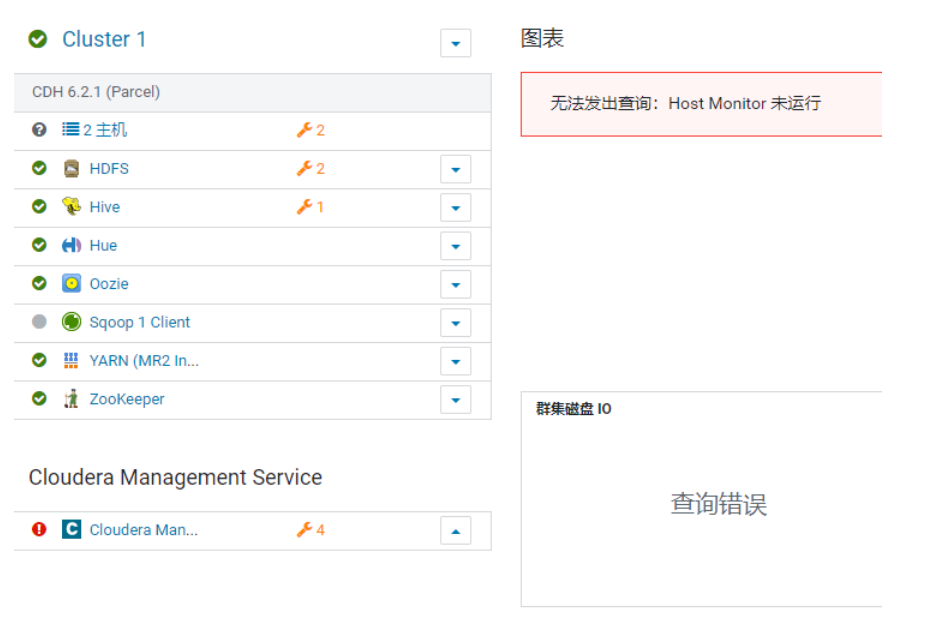Open the Hue service link
Screen dimensions: 945x623
[103, 246]
